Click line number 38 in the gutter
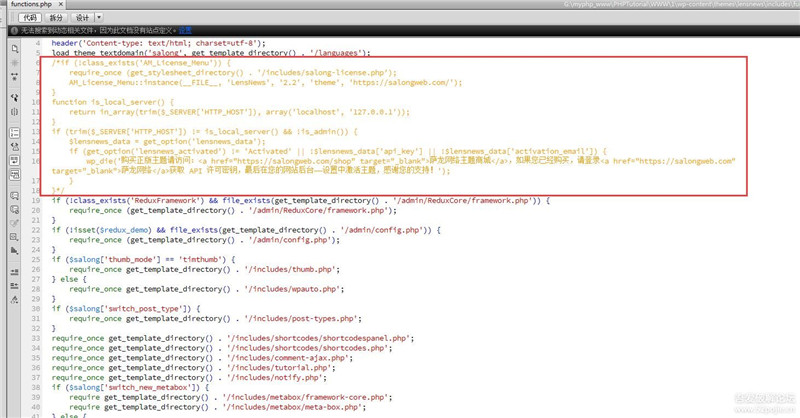800x418 pixels. [36, 387]
